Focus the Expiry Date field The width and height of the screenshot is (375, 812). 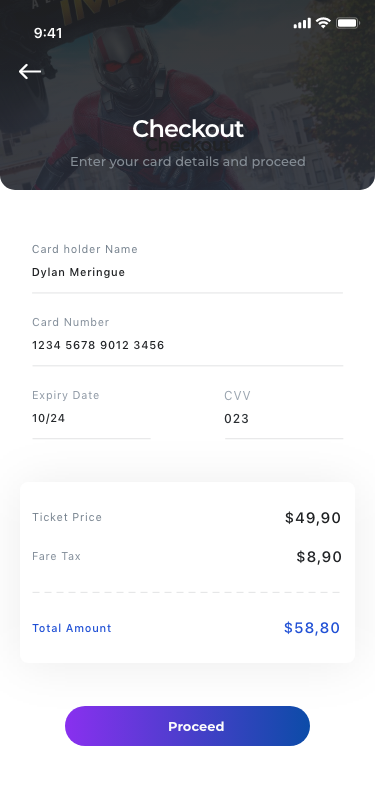[91, 413]
